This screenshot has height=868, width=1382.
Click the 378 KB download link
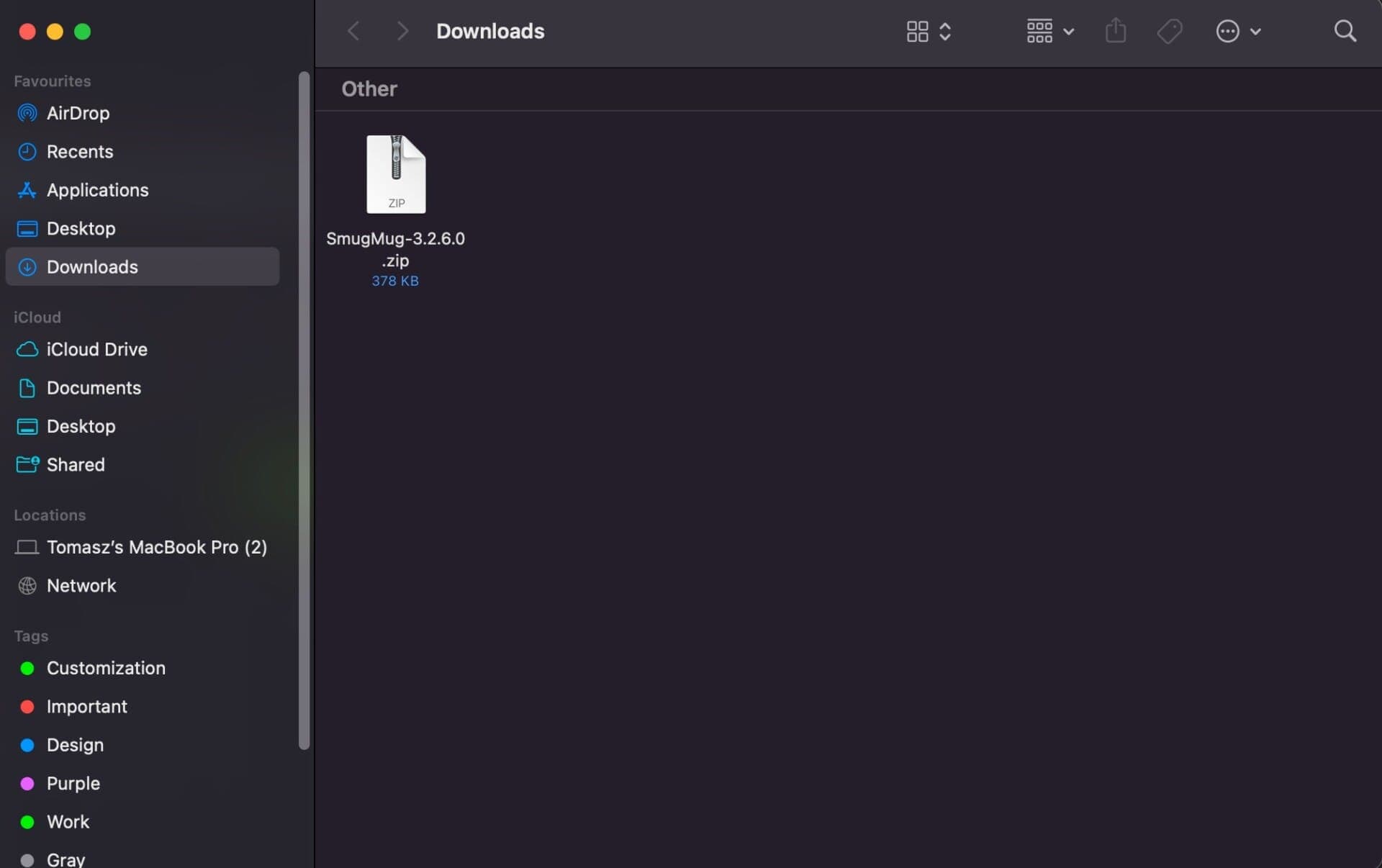pos(395,281)
